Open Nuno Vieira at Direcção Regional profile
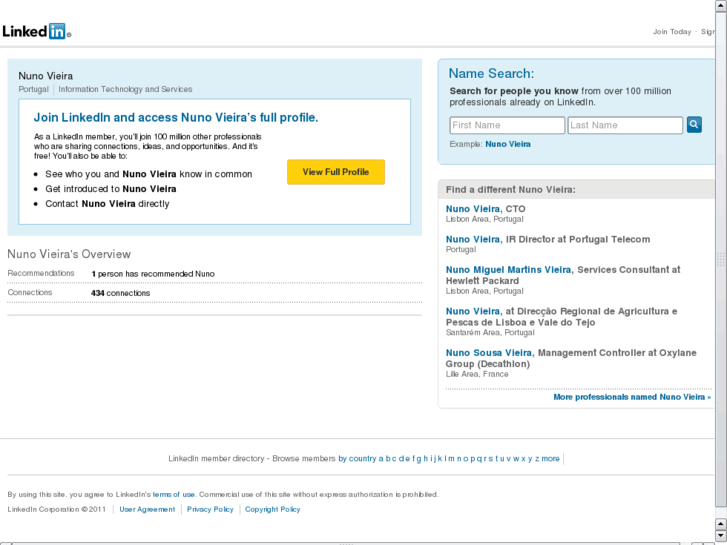The height and width of the screenshot is (545, 727). (472, 311)
